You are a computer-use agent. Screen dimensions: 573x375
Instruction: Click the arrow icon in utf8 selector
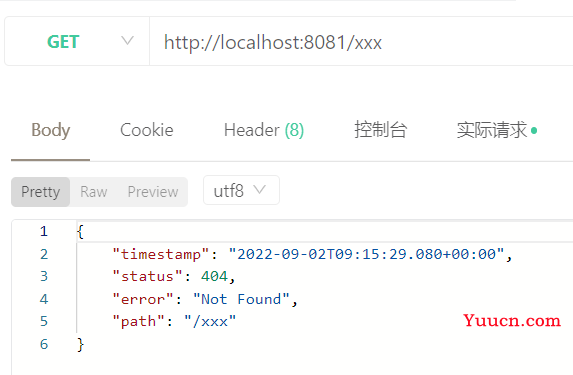pos(259,189)
